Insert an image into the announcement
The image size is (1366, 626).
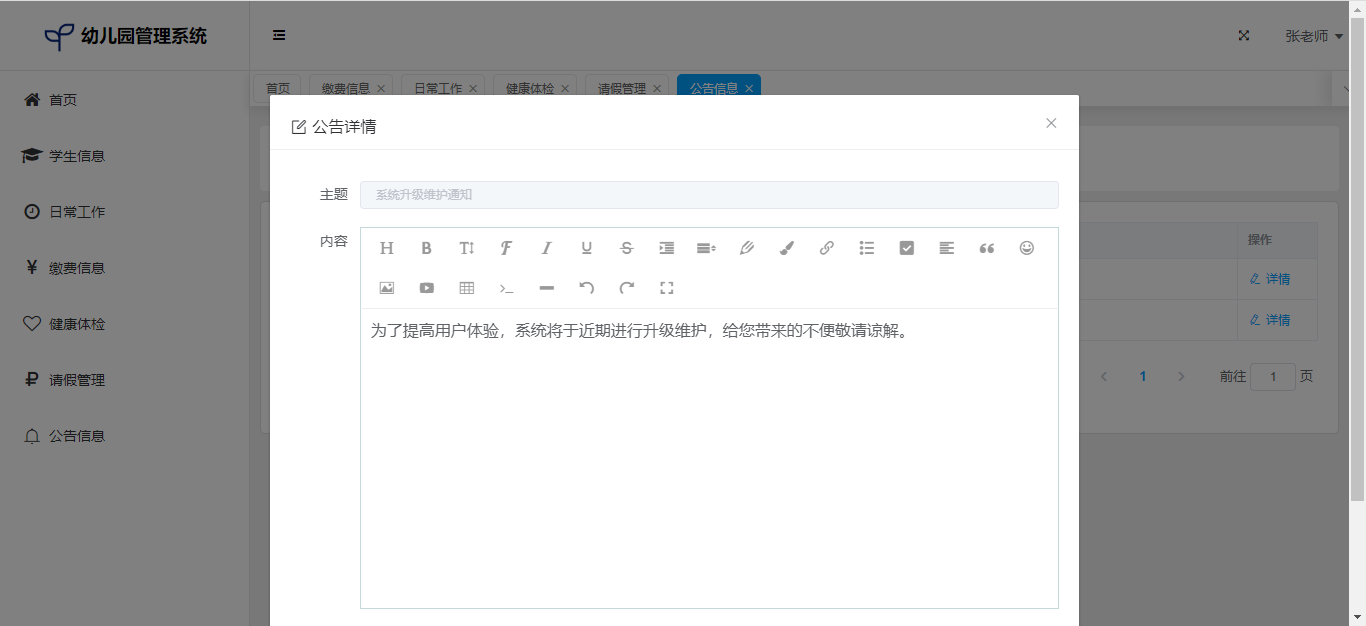coord(386,288)
